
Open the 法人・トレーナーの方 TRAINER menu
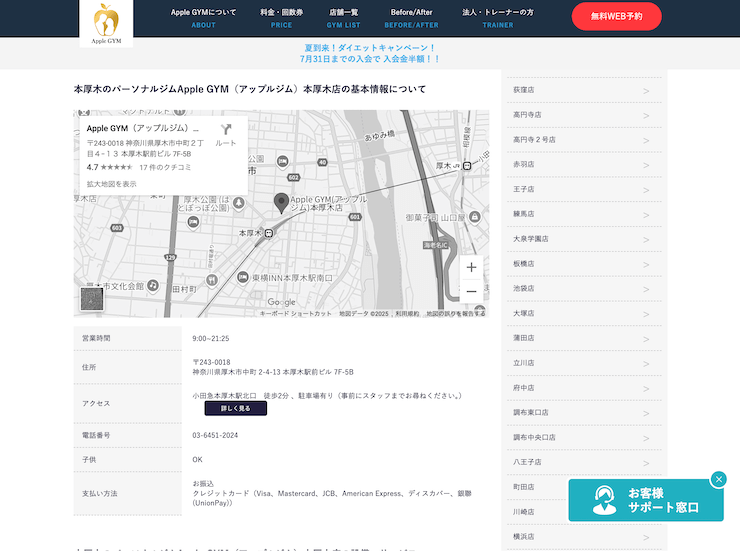(498, 18)
